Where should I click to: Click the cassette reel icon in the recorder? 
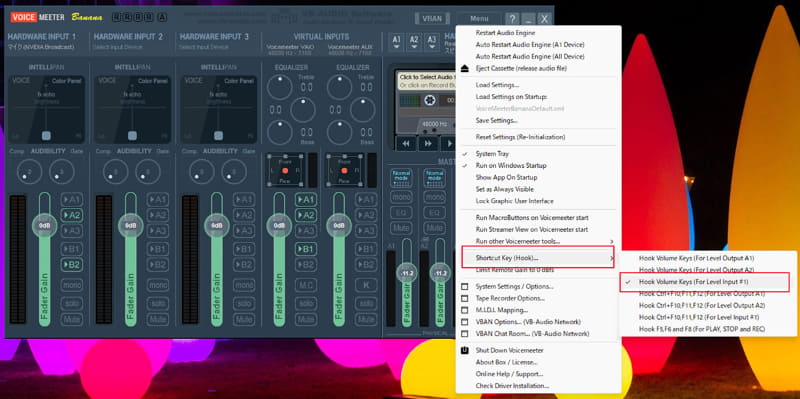point(430,101)
